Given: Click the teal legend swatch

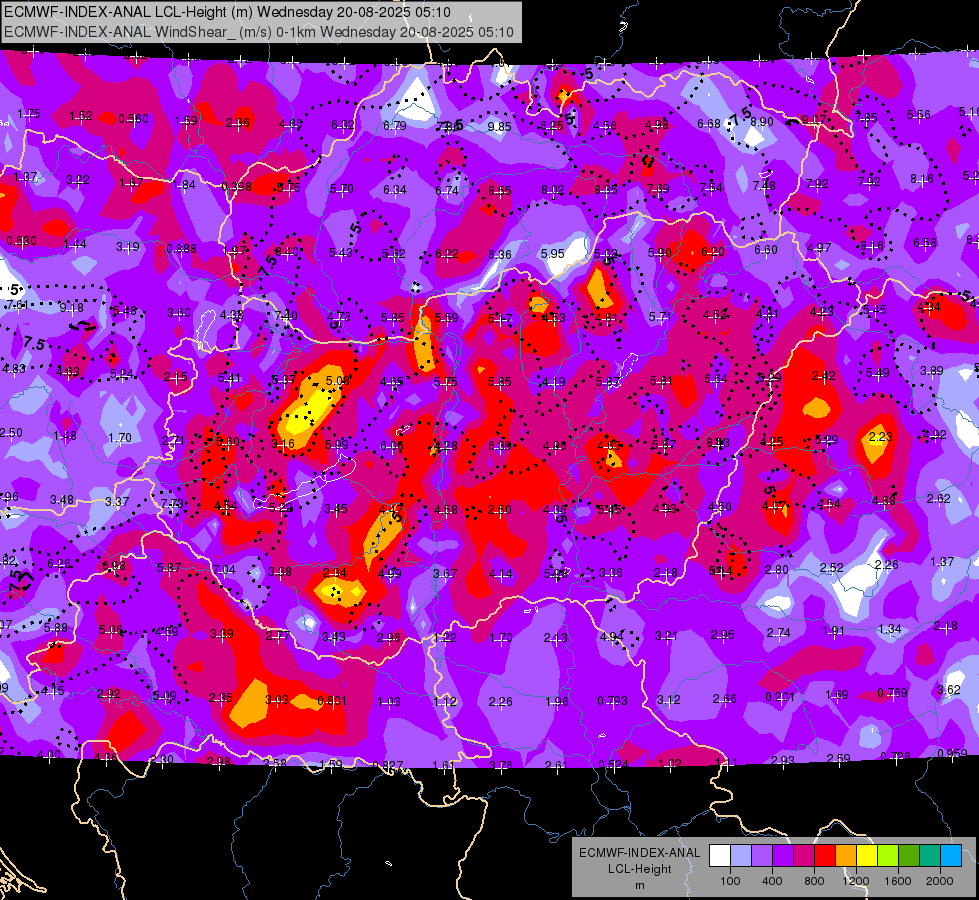Looking at the screenshot, I should tap(930, 855).
